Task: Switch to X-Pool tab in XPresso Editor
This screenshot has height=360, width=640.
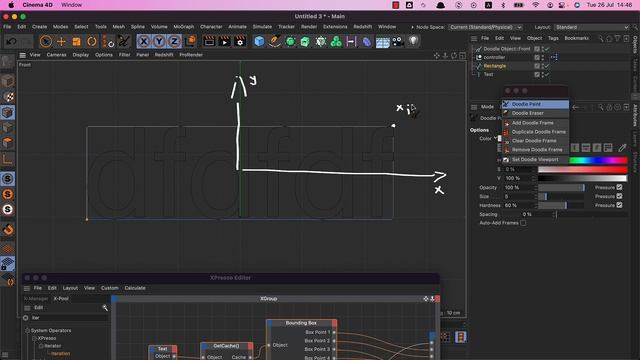Action: tap(61, 299)
